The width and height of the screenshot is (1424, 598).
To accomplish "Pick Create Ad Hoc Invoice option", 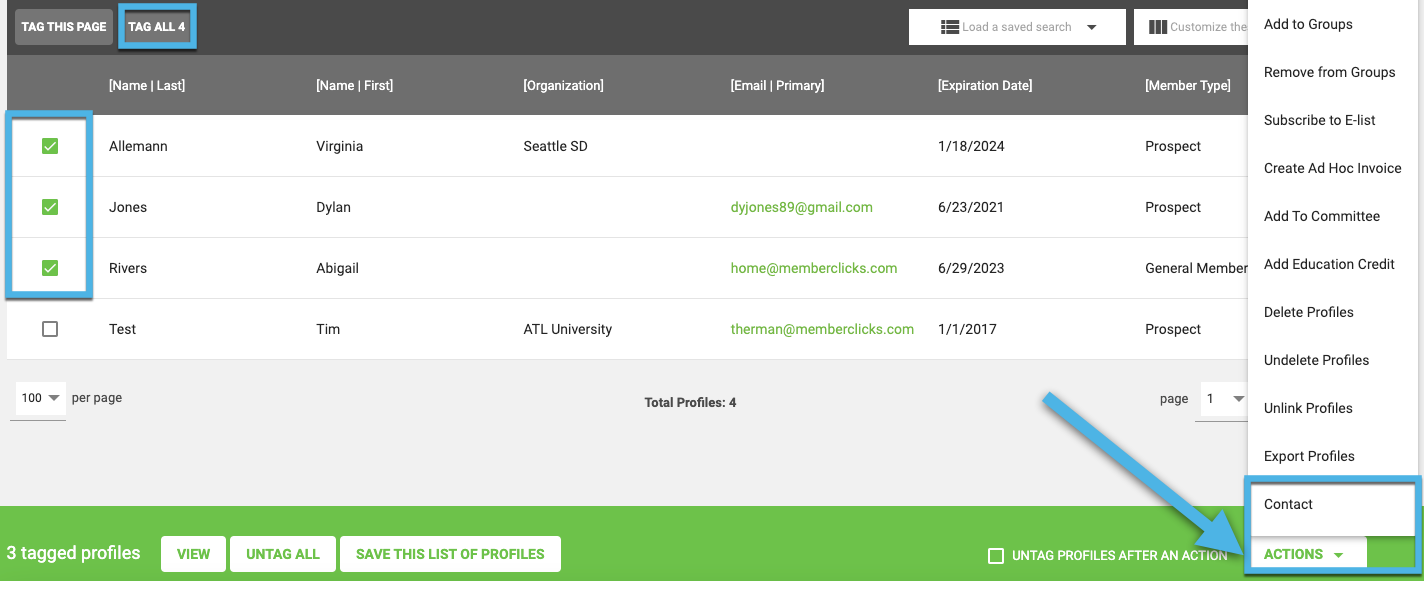I will tap(1332, 168).
